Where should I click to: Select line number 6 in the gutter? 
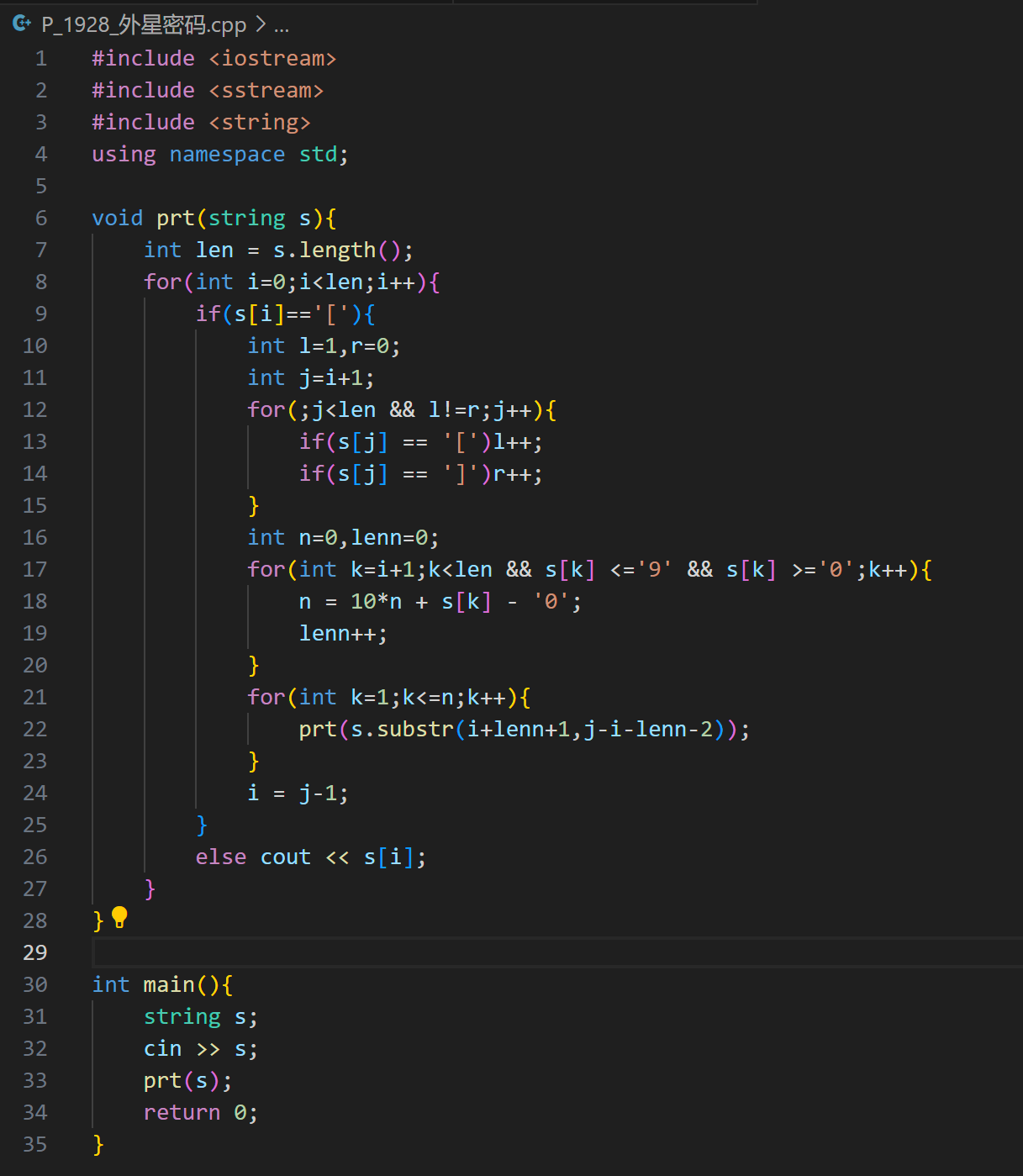(x=41, y=219)
